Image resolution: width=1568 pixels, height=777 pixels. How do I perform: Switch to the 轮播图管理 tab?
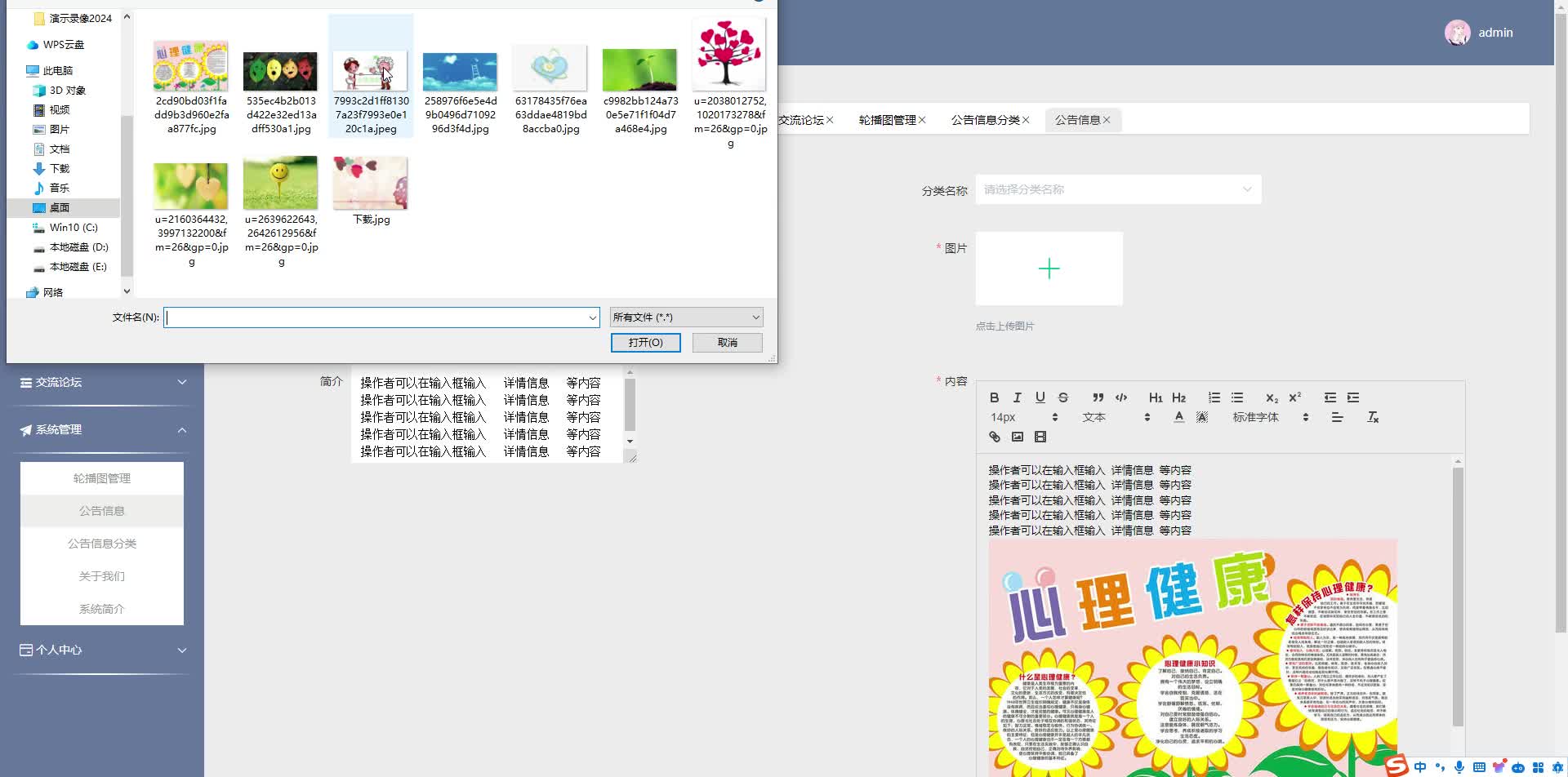tap(887, 120)
